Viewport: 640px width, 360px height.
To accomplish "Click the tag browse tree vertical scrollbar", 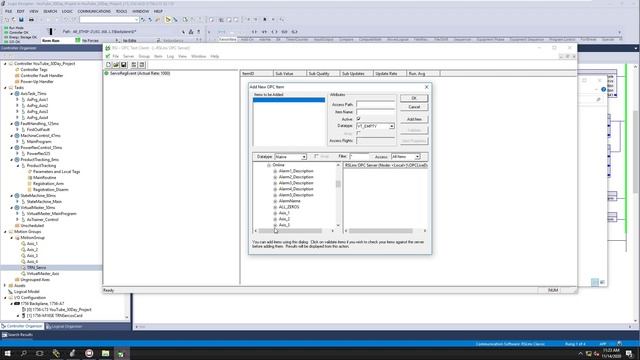I will tap(338, 195).
